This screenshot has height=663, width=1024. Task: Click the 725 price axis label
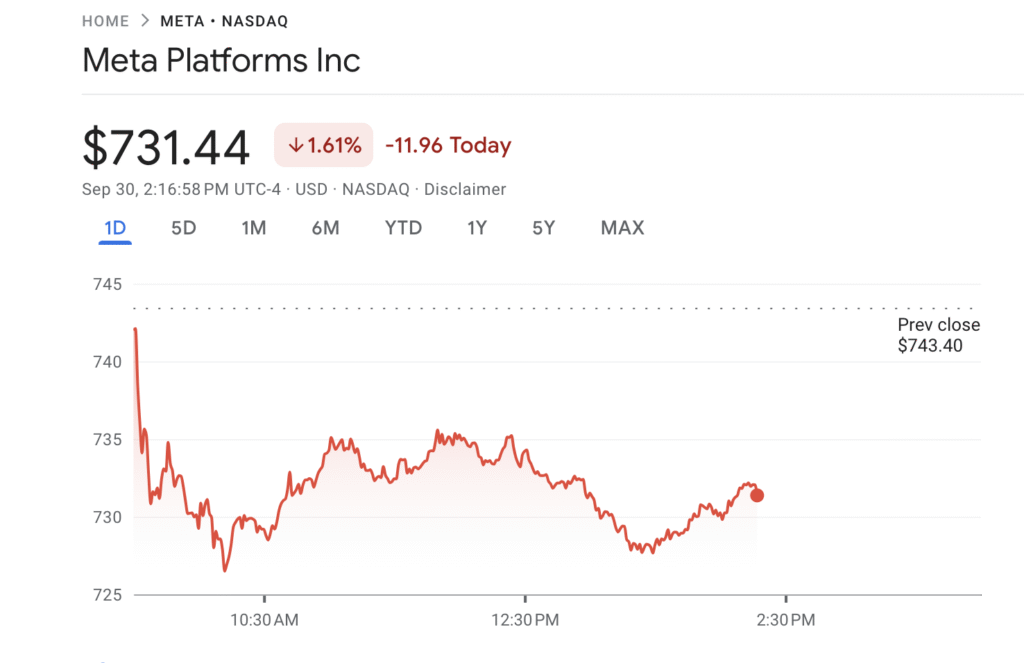109,594
